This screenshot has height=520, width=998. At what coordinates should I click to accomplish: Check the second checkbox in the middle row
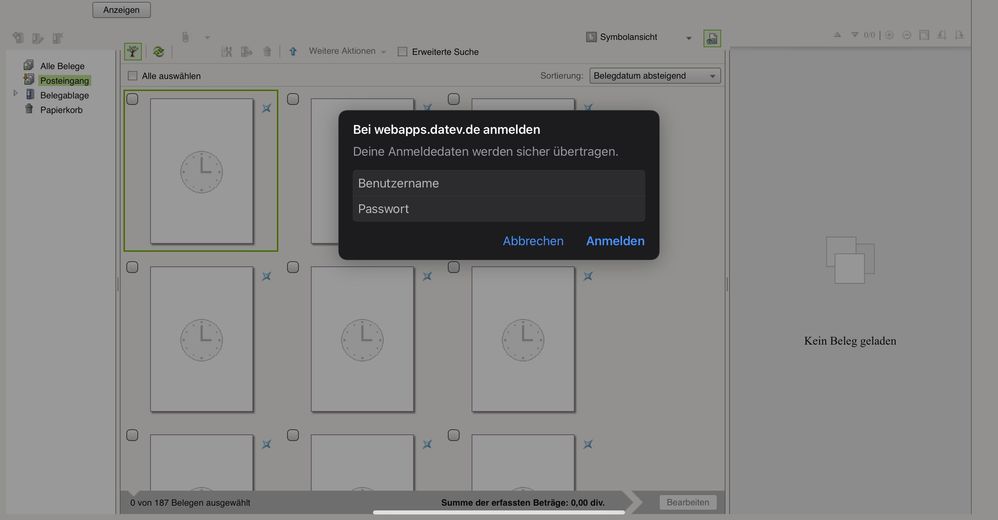[x=293, y=267]
